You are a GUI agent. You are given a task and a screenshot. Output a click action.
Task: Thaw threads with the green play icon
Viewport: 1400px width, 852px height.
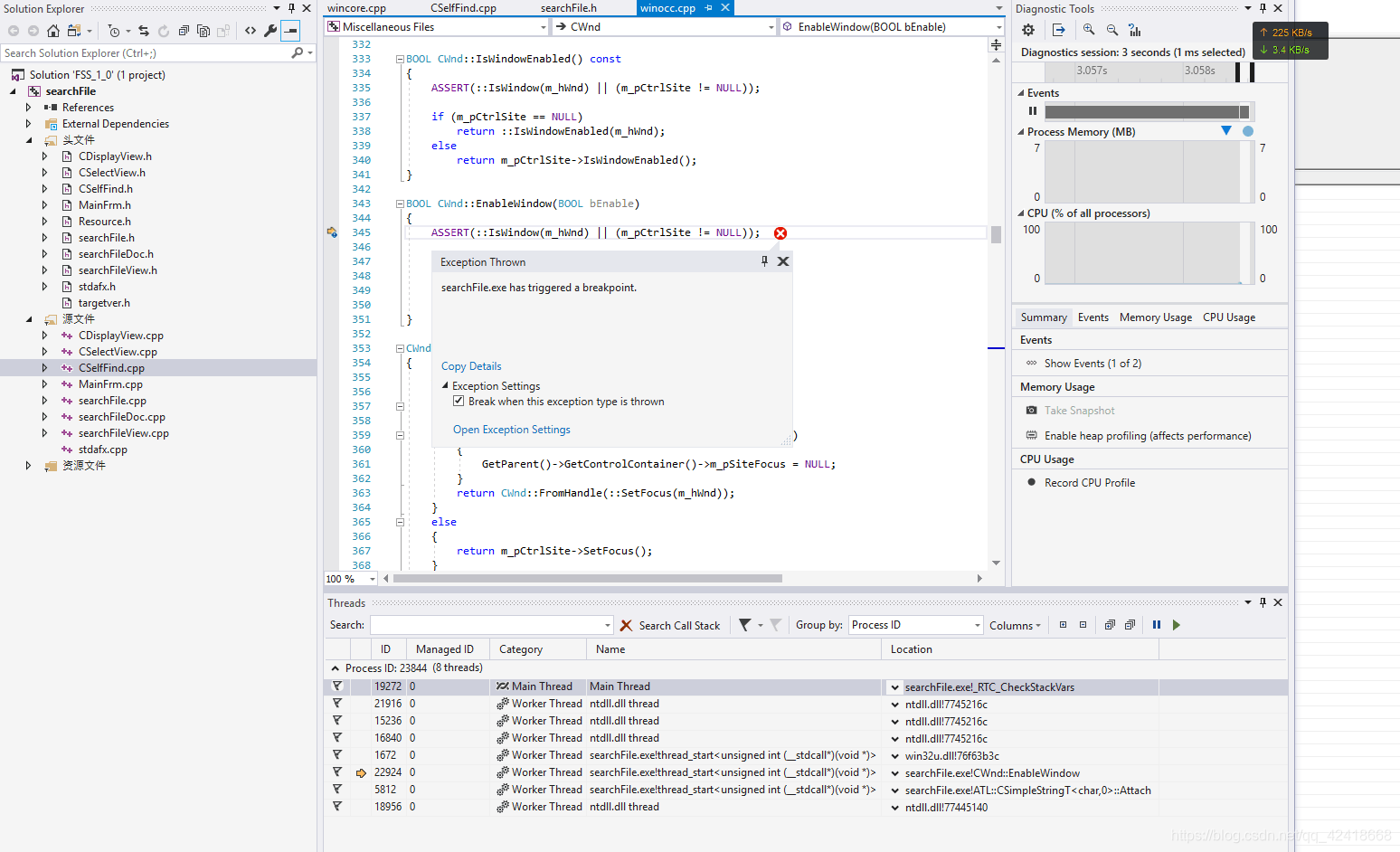pos(1177,625)
